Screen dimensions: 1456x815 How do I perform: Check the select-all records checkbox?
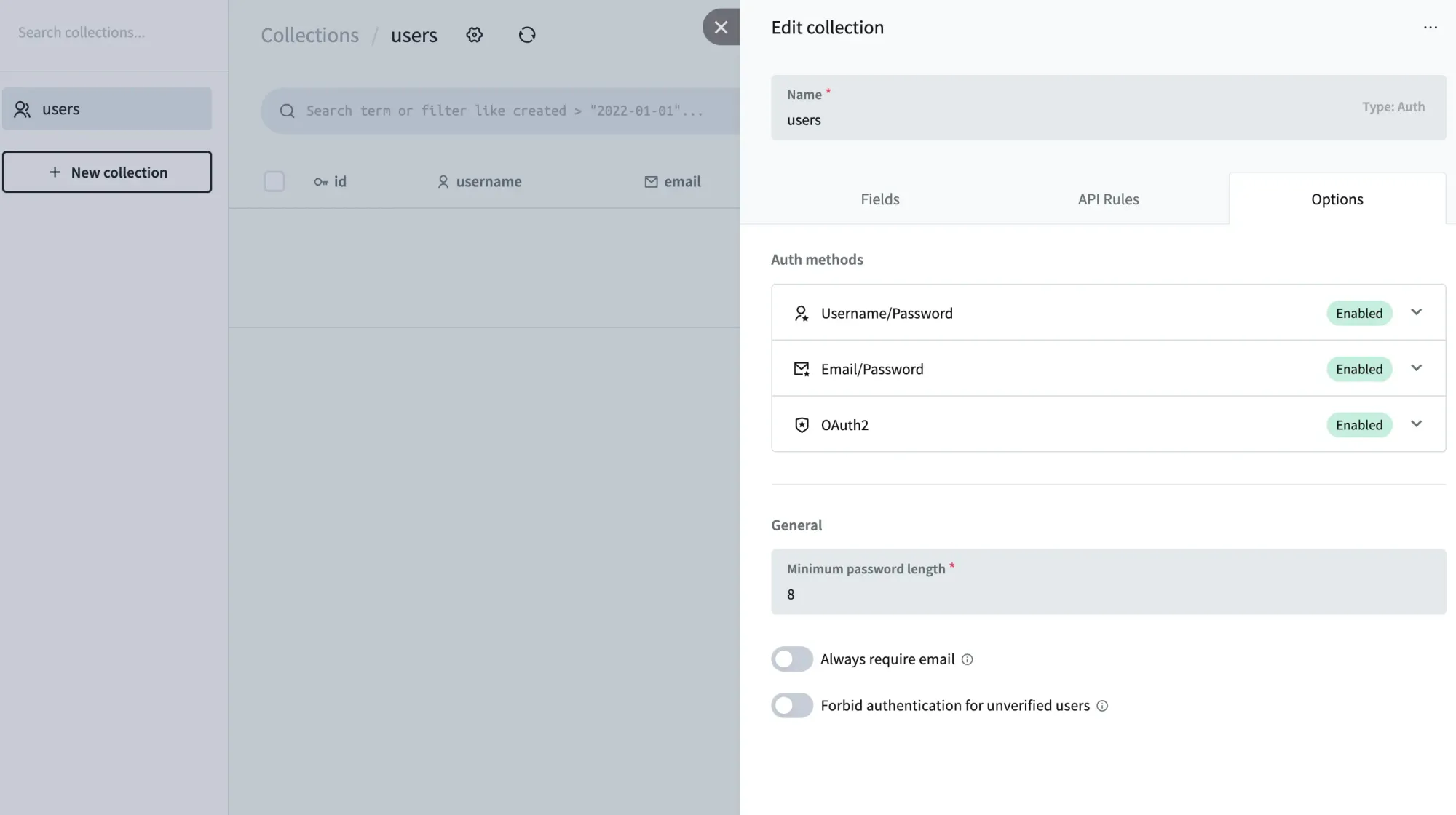click(274, 181)
